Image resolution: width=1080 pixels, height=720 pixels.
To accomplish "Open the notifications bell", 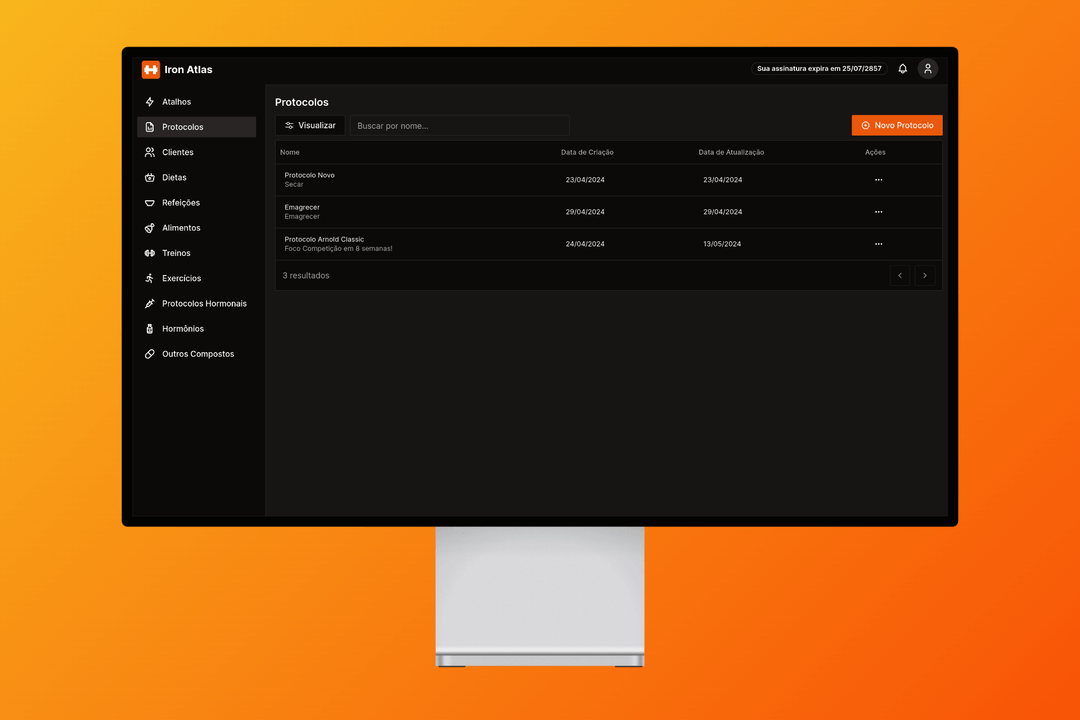I will pos(902,68).
